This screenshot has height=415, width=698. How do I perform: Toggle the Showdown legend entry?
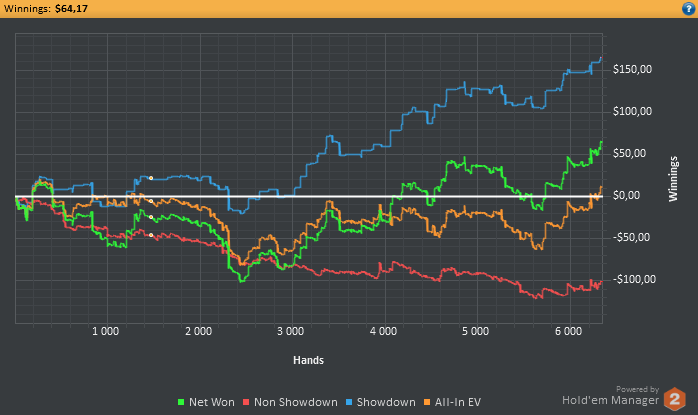[x=381, y=402]
